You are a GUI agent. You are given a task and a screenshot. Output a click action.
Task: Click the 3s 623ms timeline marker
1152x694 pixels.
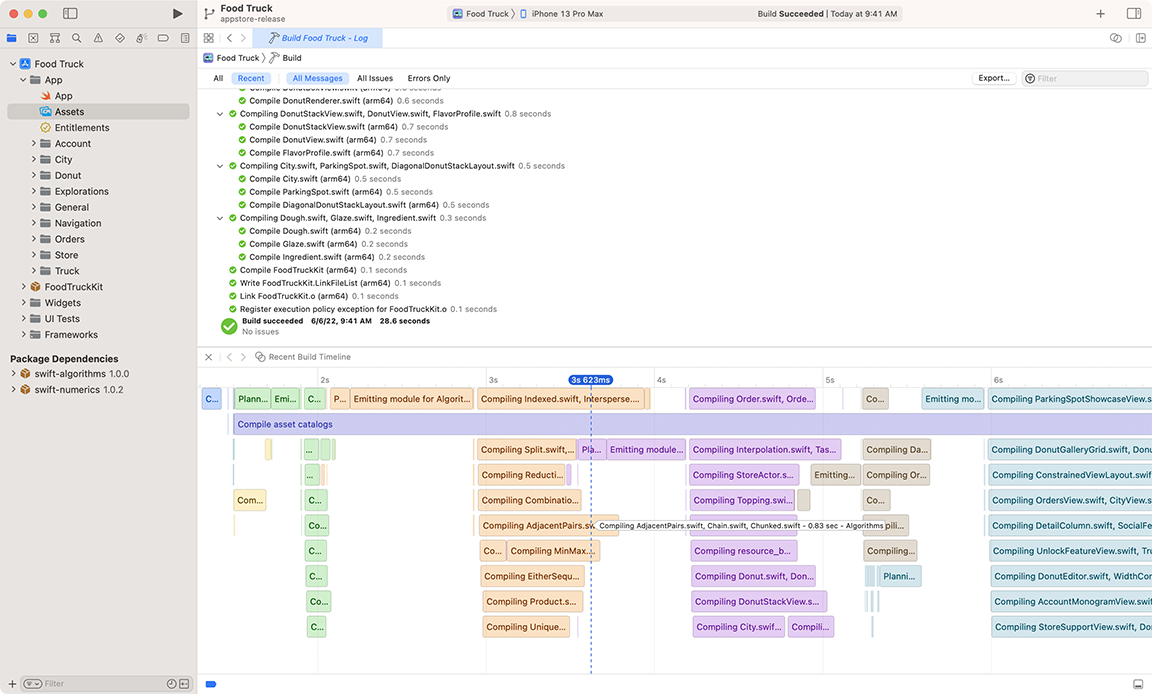(591, 380)
